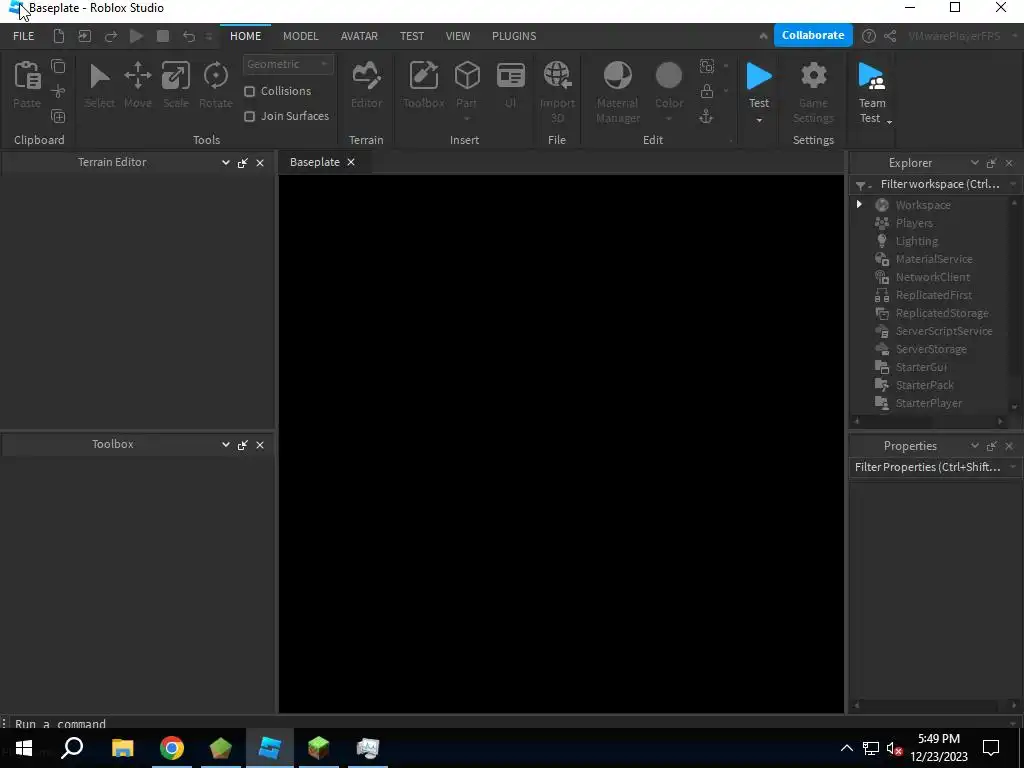Open Properties panel chevron menu
Screen dimensions: 1024x768
pyautogui.click(x=974, y=445)
